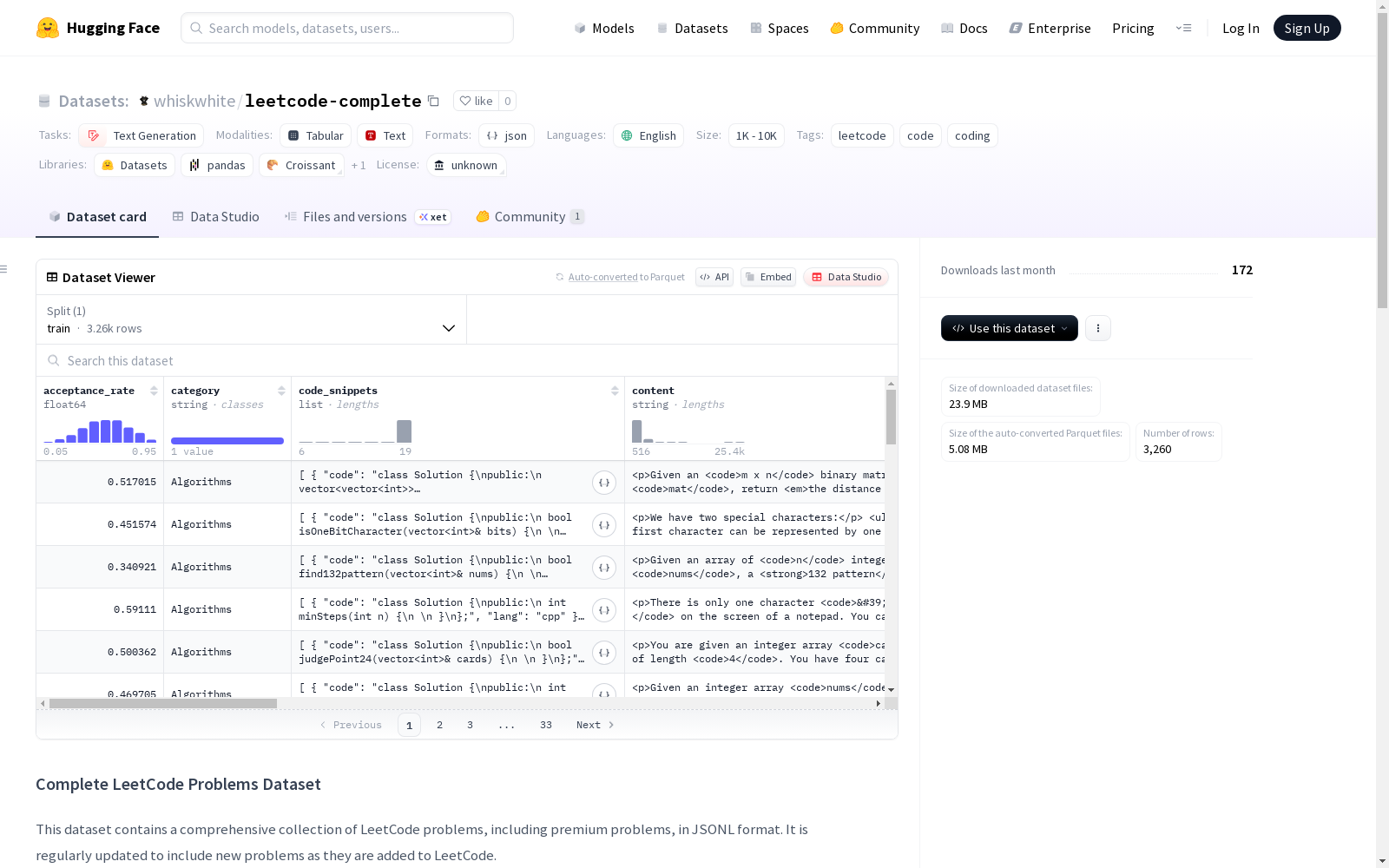This screenshot has height=868, width=1389.
Task: Open Data Studio from viewer header
Action: click(846, 277)
